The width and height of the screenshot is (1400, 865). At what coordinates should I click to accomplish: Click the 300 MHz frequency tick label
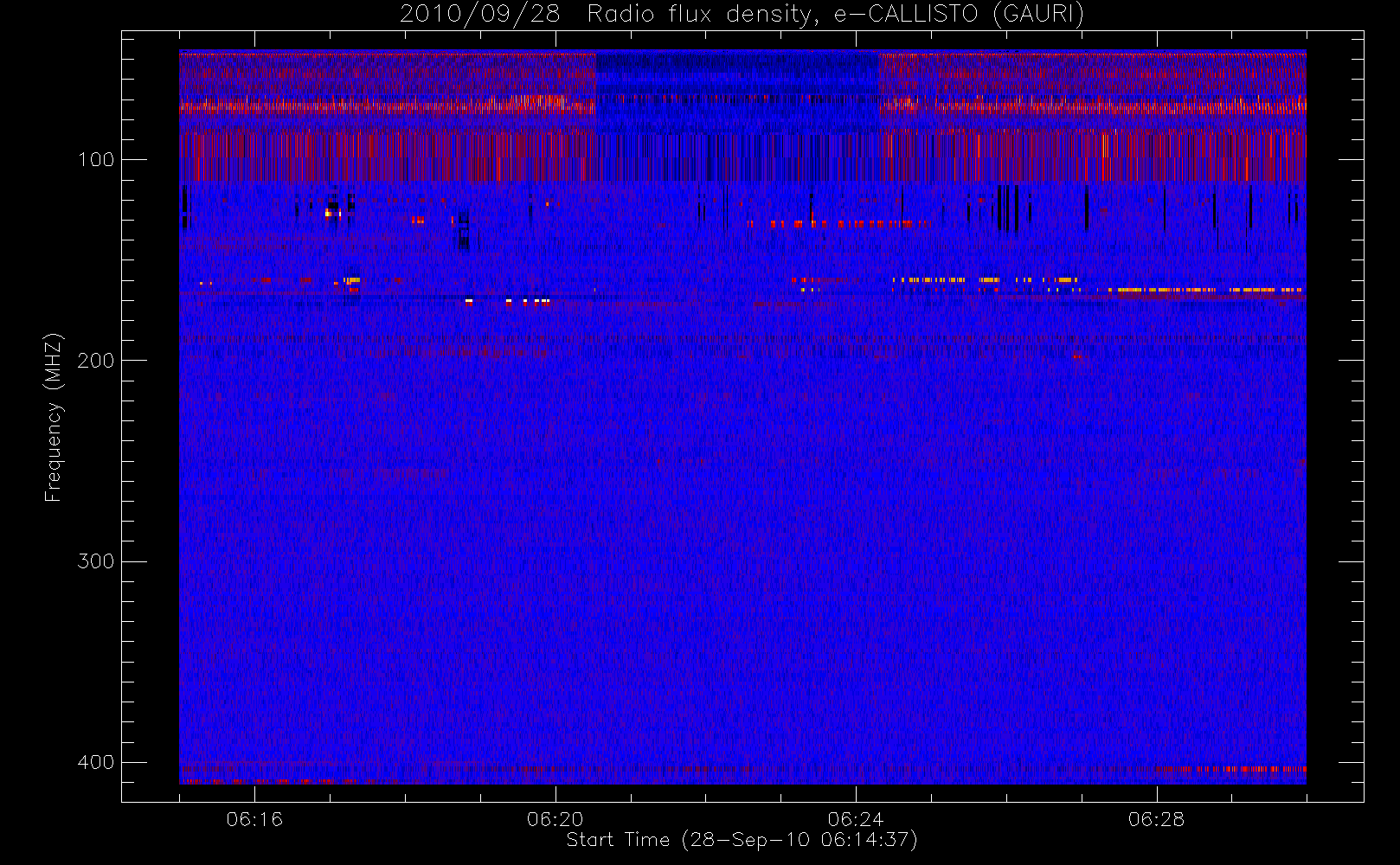pos(95,561)
